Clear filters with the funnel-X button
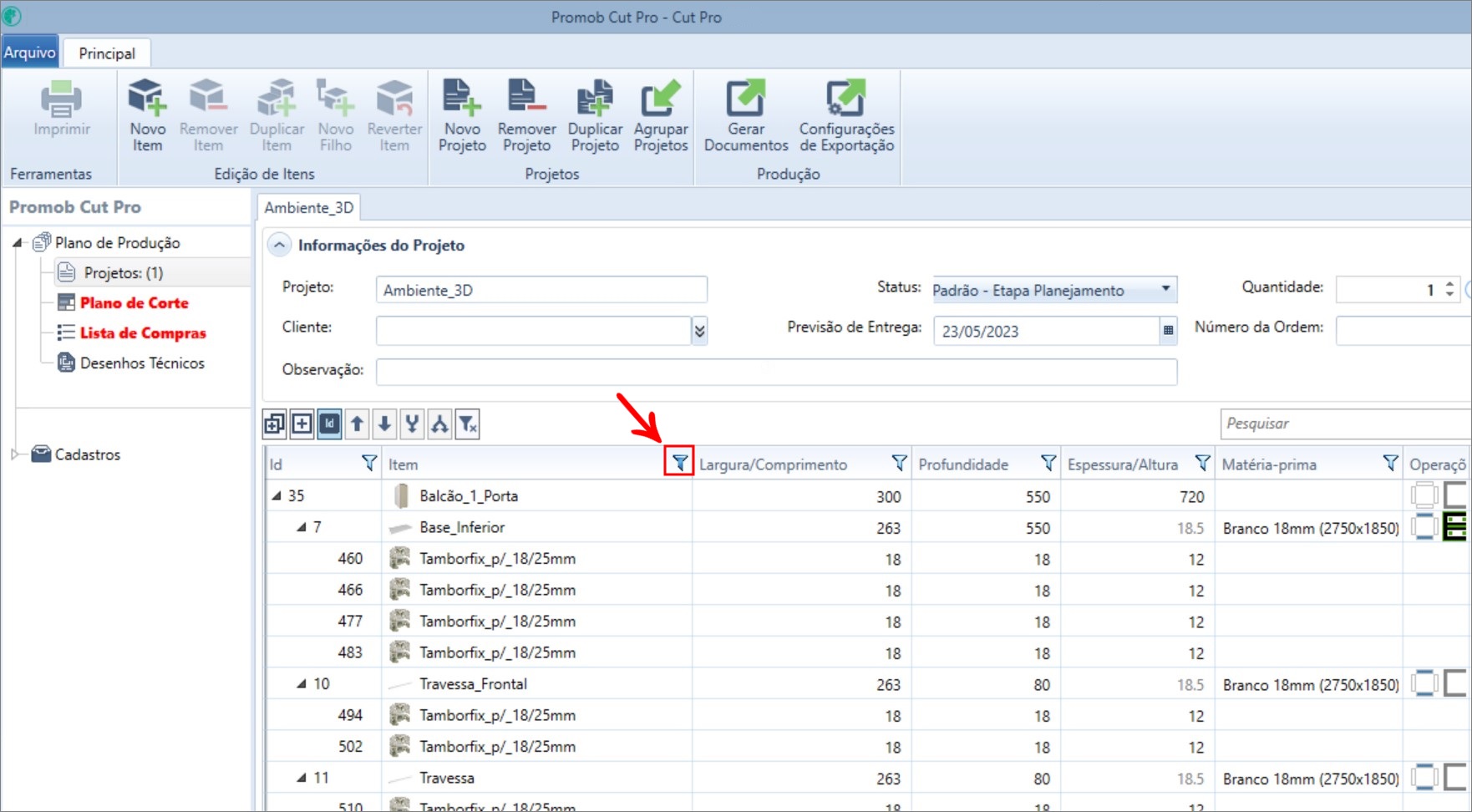Image resolution: width=1472 pixels, height=812 pixels. tap(468, 424)
